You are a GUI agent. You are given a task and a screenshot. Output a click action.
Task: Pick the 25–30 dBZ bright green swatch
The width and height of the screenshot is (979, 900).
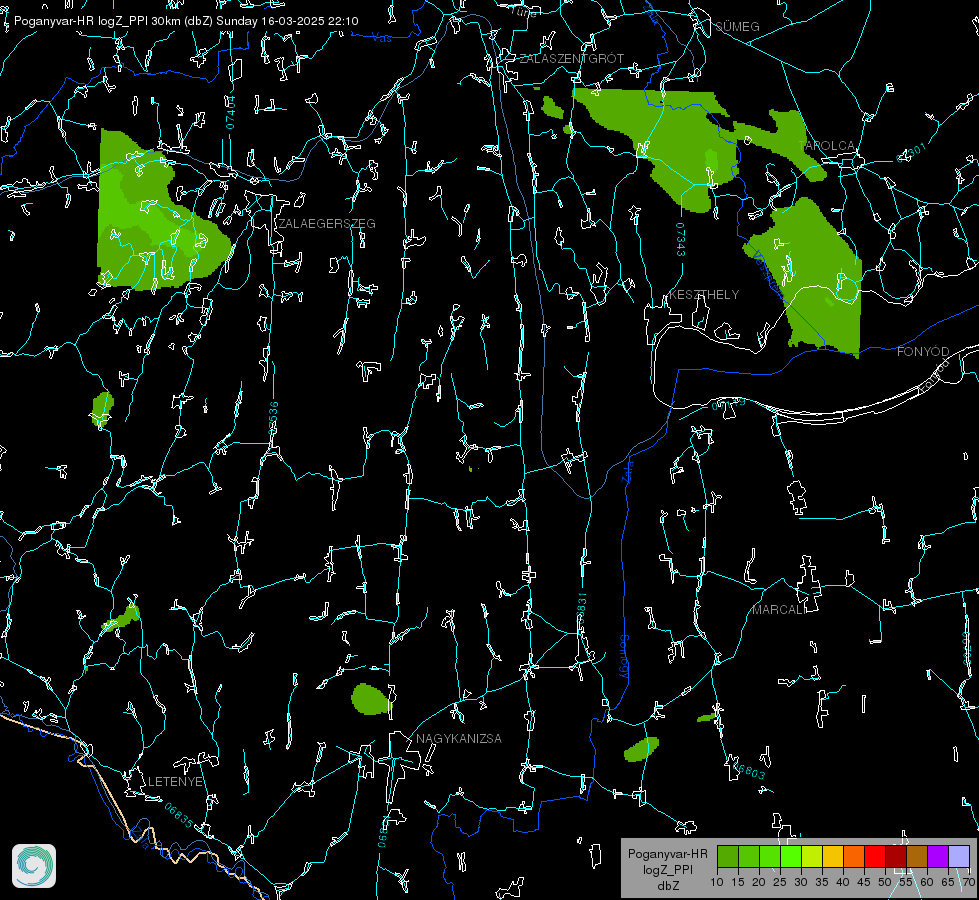point(791,856)
